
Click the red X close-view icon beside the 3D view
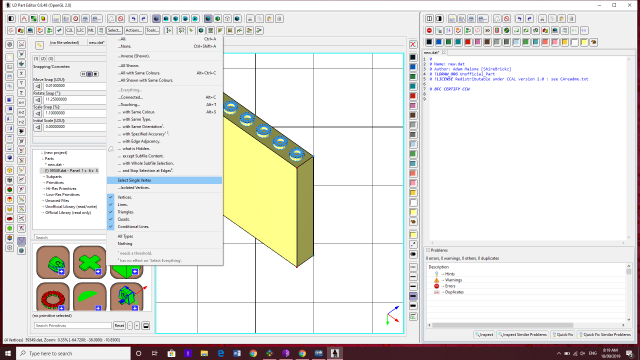click(413, 44)
